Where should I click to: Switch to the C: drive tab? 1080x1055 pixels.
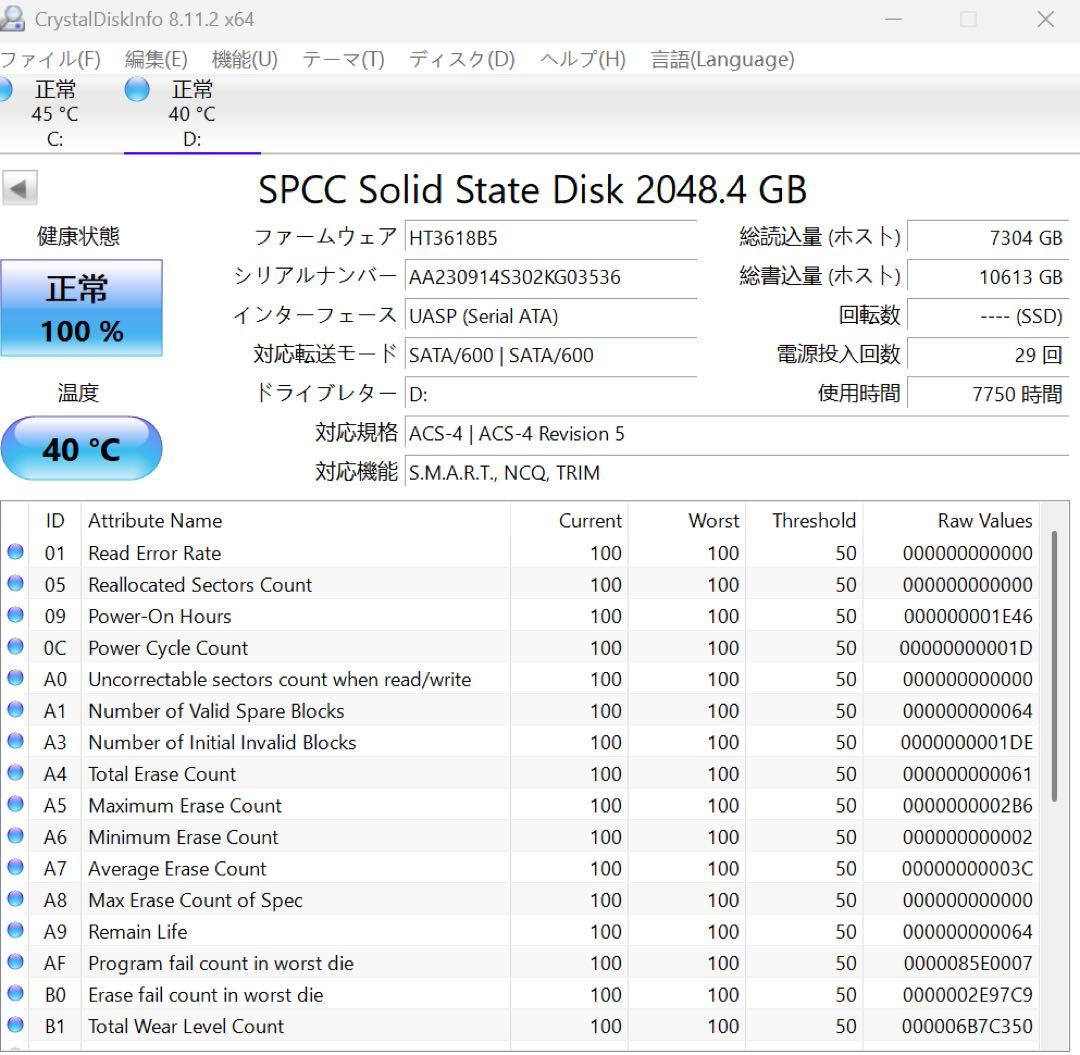(55, 115)
